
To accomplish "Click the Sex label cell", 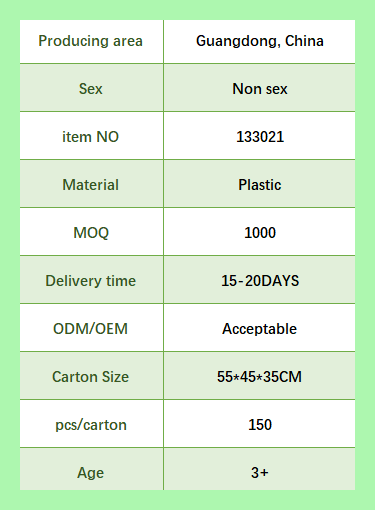I will pos(91,88).
